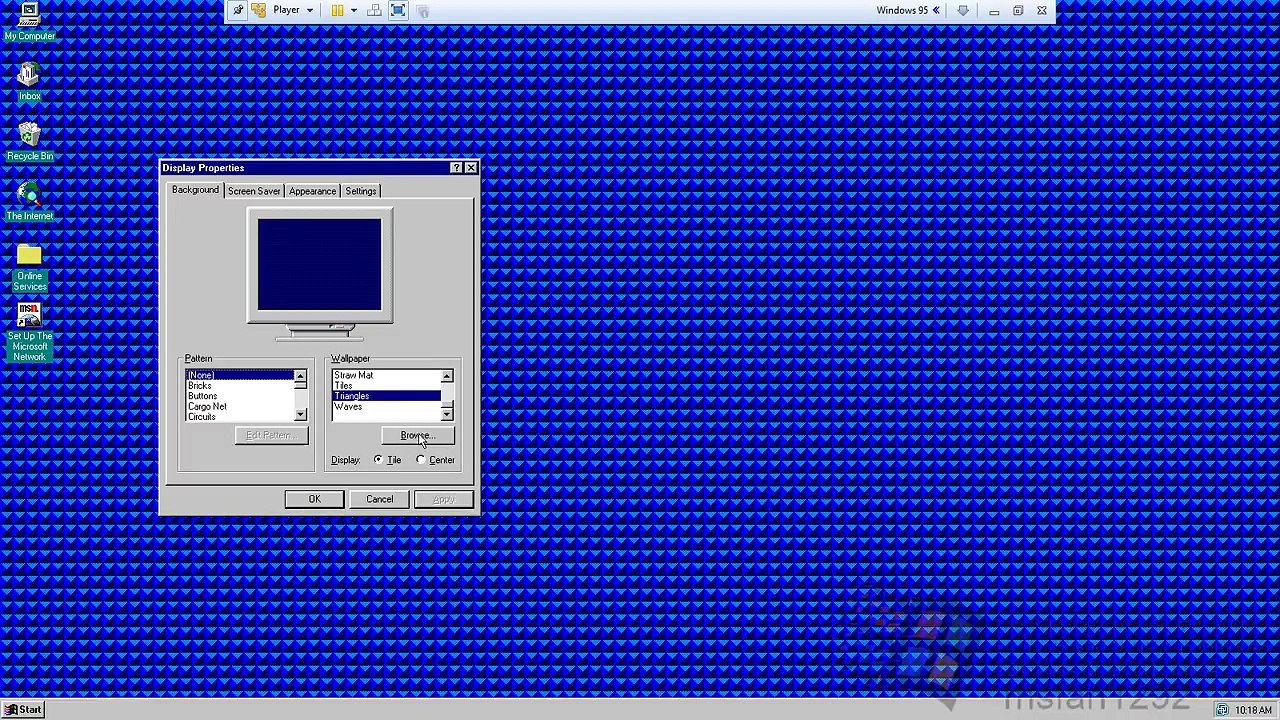
Task: Select the Circuits pattern
Action: click(x=240, y=417)
